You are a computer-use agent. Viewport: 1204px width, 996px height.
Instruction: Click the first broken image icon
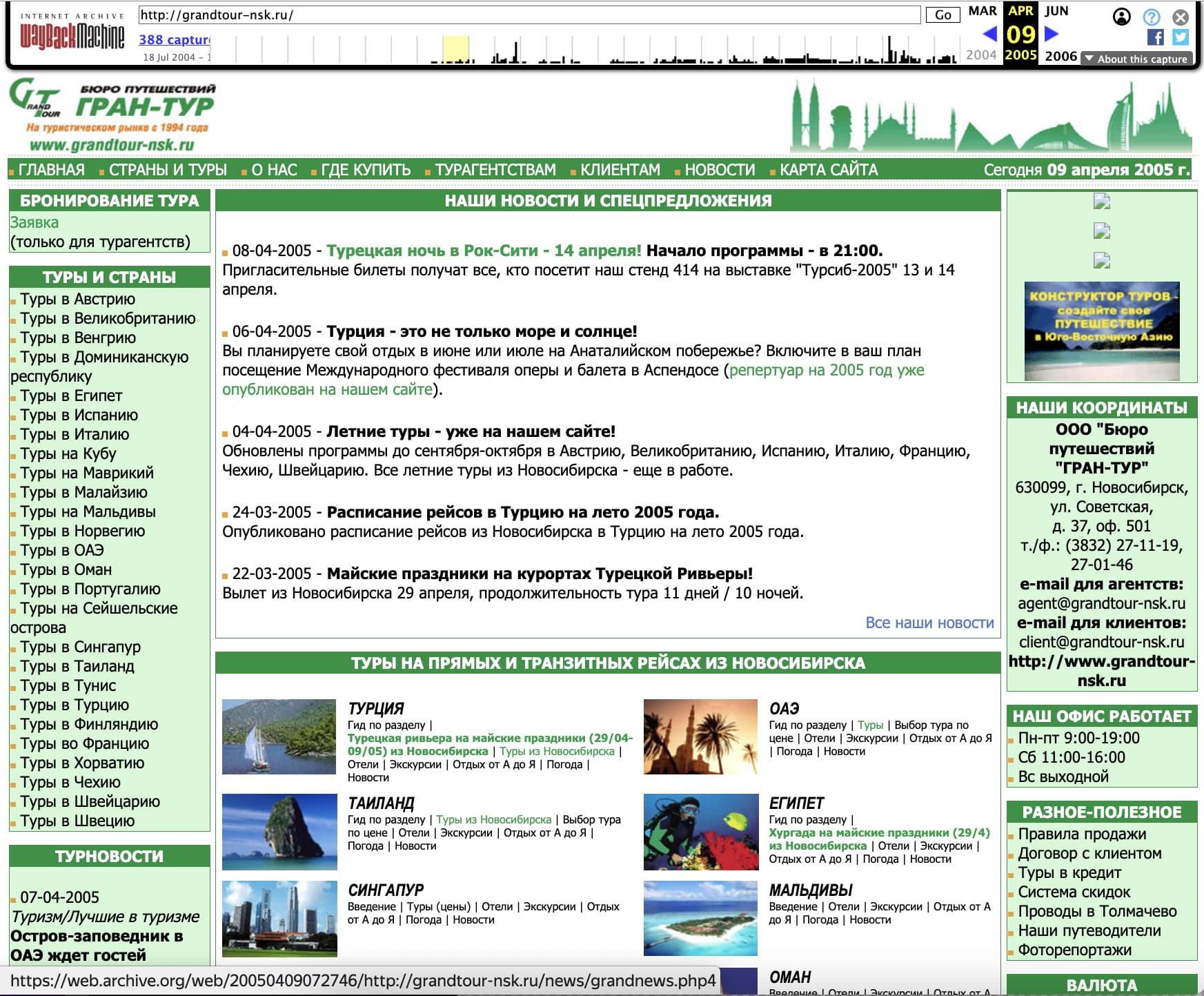(1102, 202)
